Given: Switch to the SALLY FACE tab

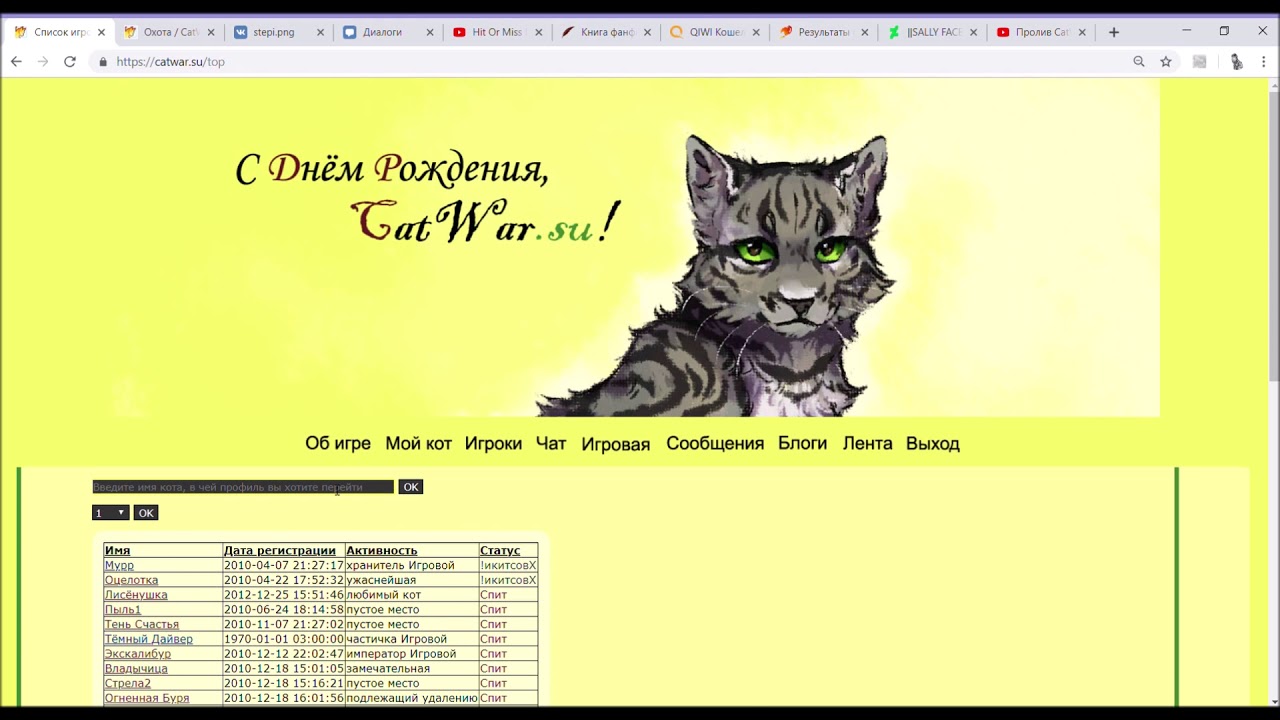Looking at the screenshot, I should point(930,32).
